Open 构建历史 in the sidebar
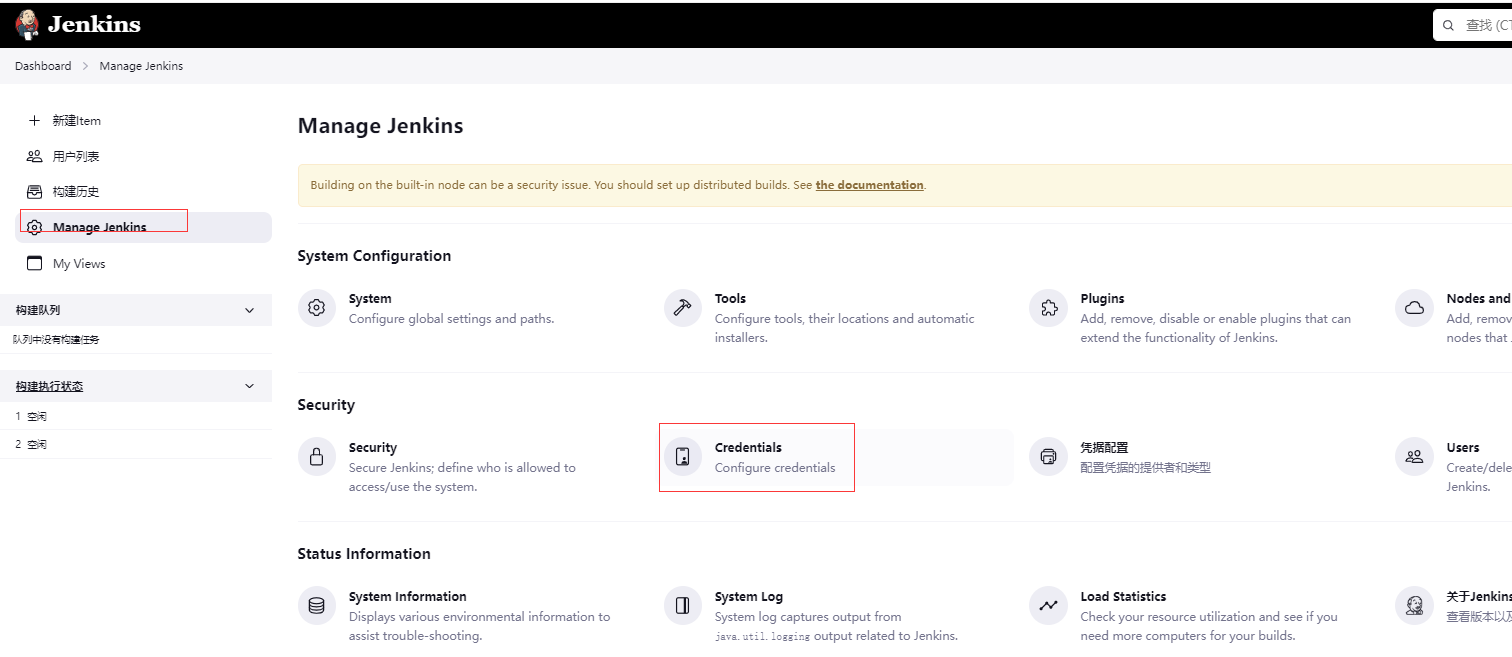Viewport: 1512px width, 657px height. point(76,192)
